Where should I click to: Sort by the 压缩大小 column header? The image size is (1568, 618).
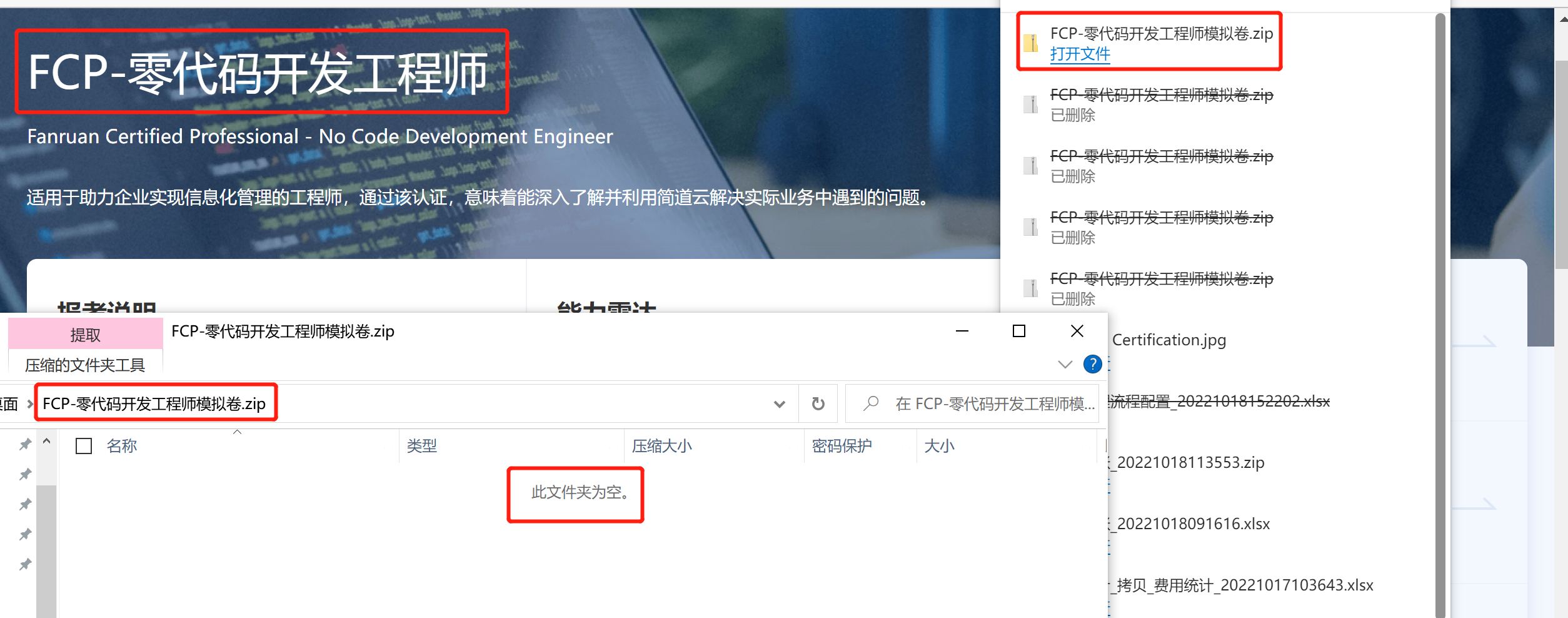click(662, 446)
